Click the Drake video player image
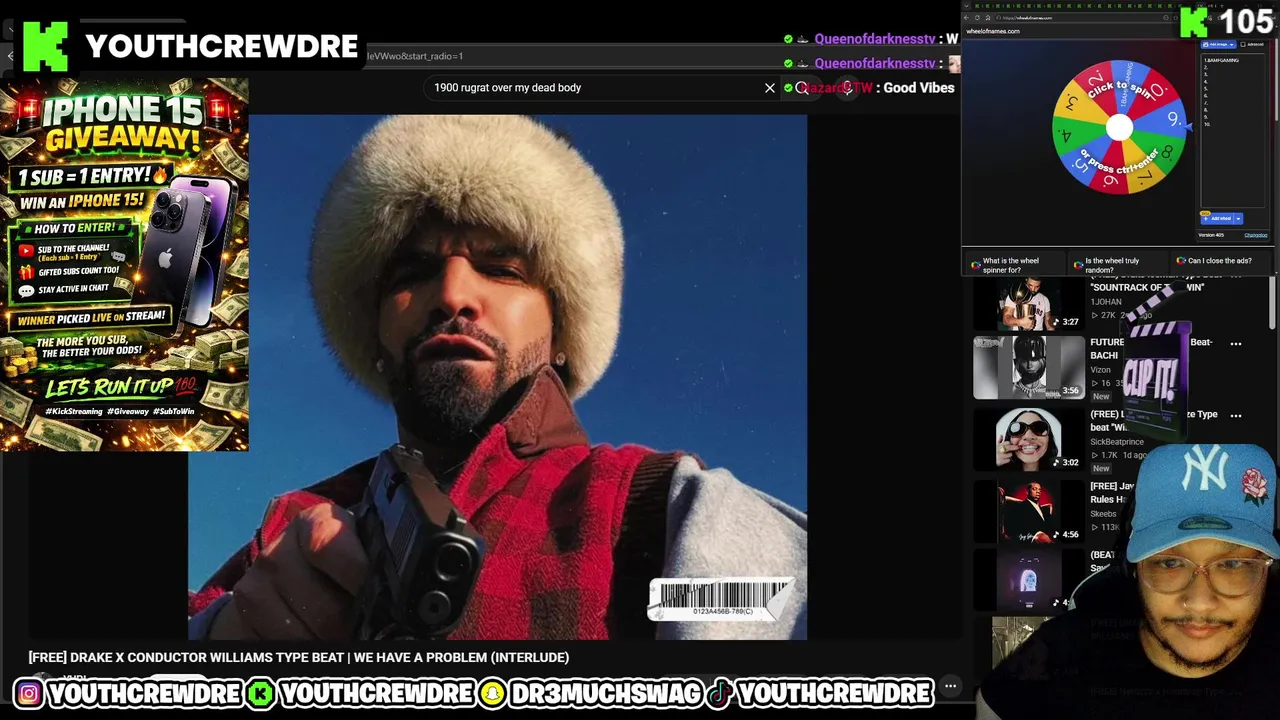The image size is (1280, 720). [497, 377]
